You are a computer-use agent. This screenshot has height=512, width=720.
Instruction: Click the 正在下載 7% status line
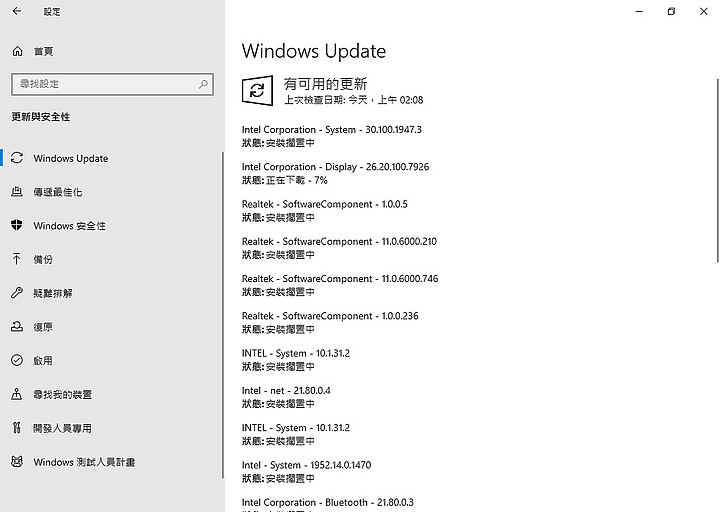coord(285,180)
